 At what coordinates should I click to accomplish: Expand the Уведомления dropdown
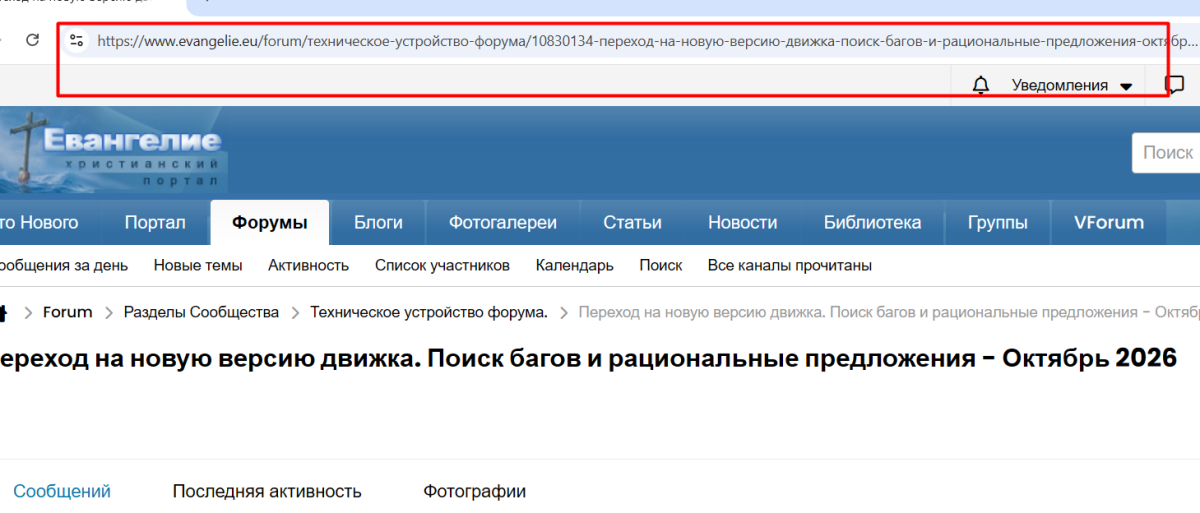pyautogui.click(x=1071, y=86)
